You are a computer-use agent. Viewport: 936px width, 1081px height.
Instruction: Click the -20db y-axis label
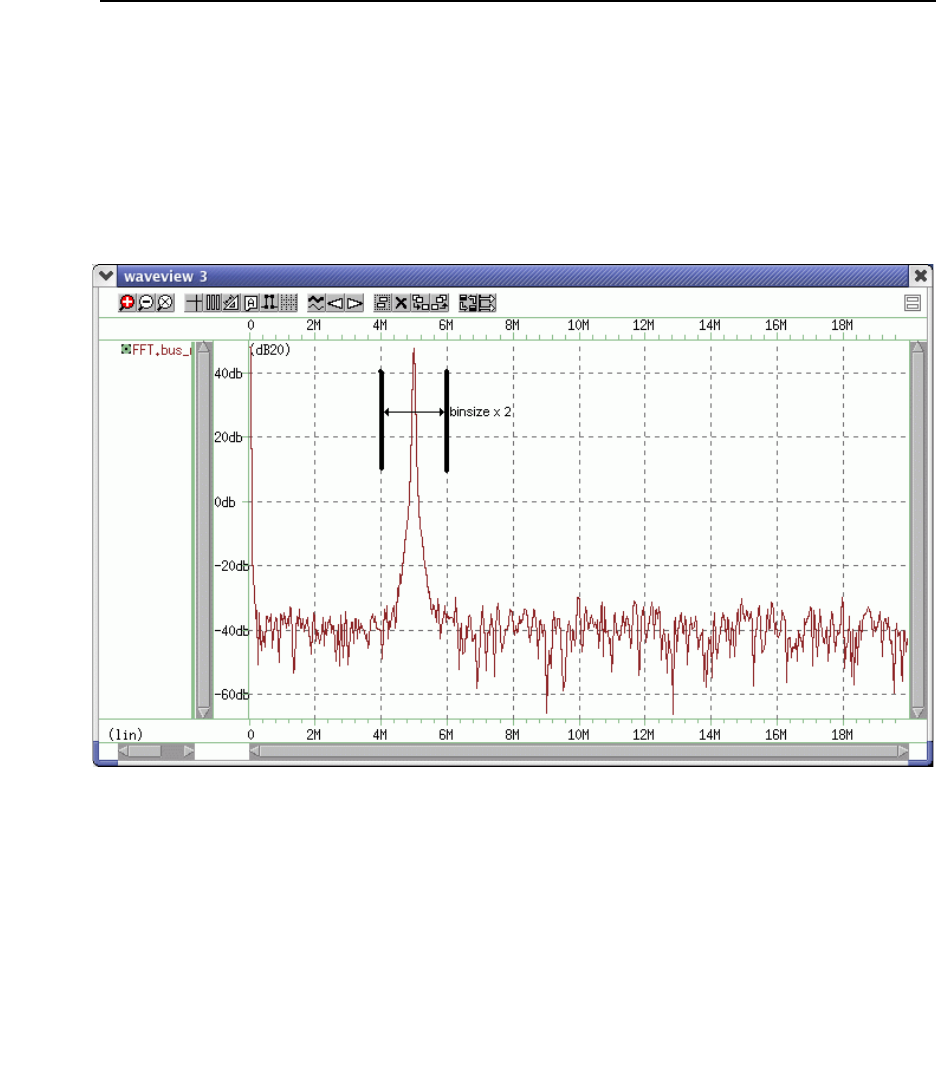pyautogui.click(x=232, y=566)
